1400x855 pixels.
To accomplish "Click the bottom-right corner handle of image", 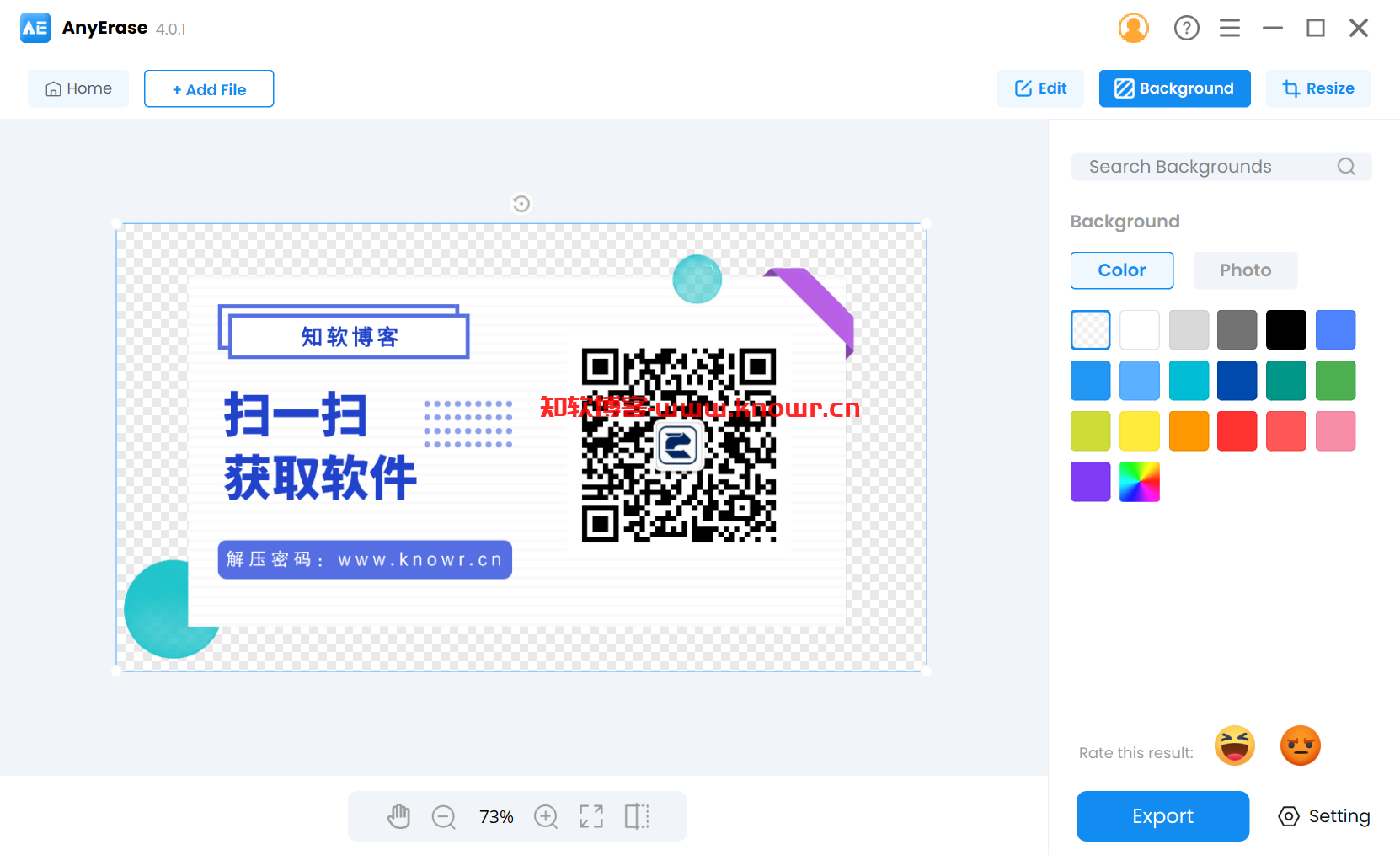I will tap(927, 671).
